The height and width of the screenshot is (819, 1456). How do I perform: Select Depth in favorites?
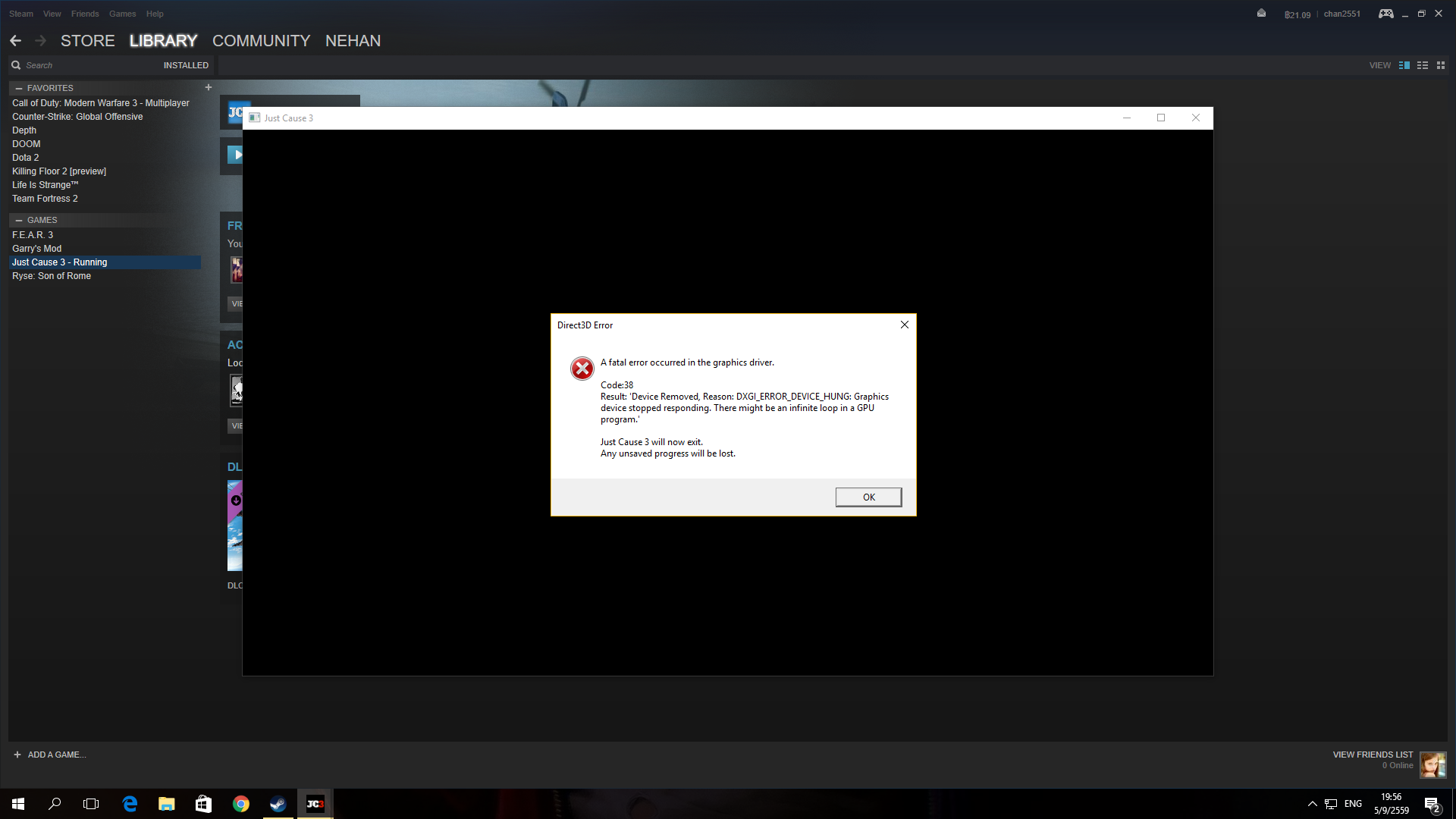tap(24, 130)
